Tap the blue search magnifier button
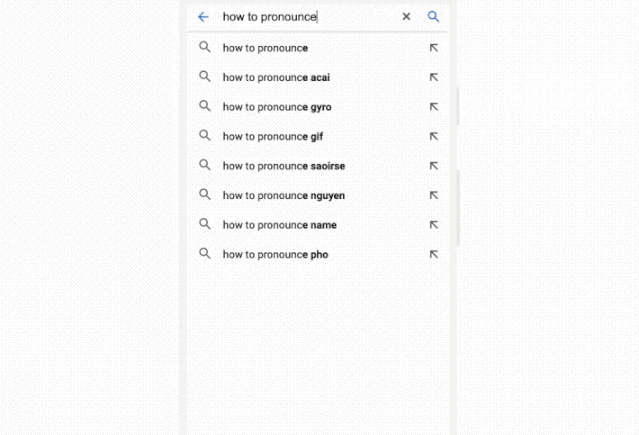Image resolution: width=639 pixels, height=435 pixels. [433, 17]
